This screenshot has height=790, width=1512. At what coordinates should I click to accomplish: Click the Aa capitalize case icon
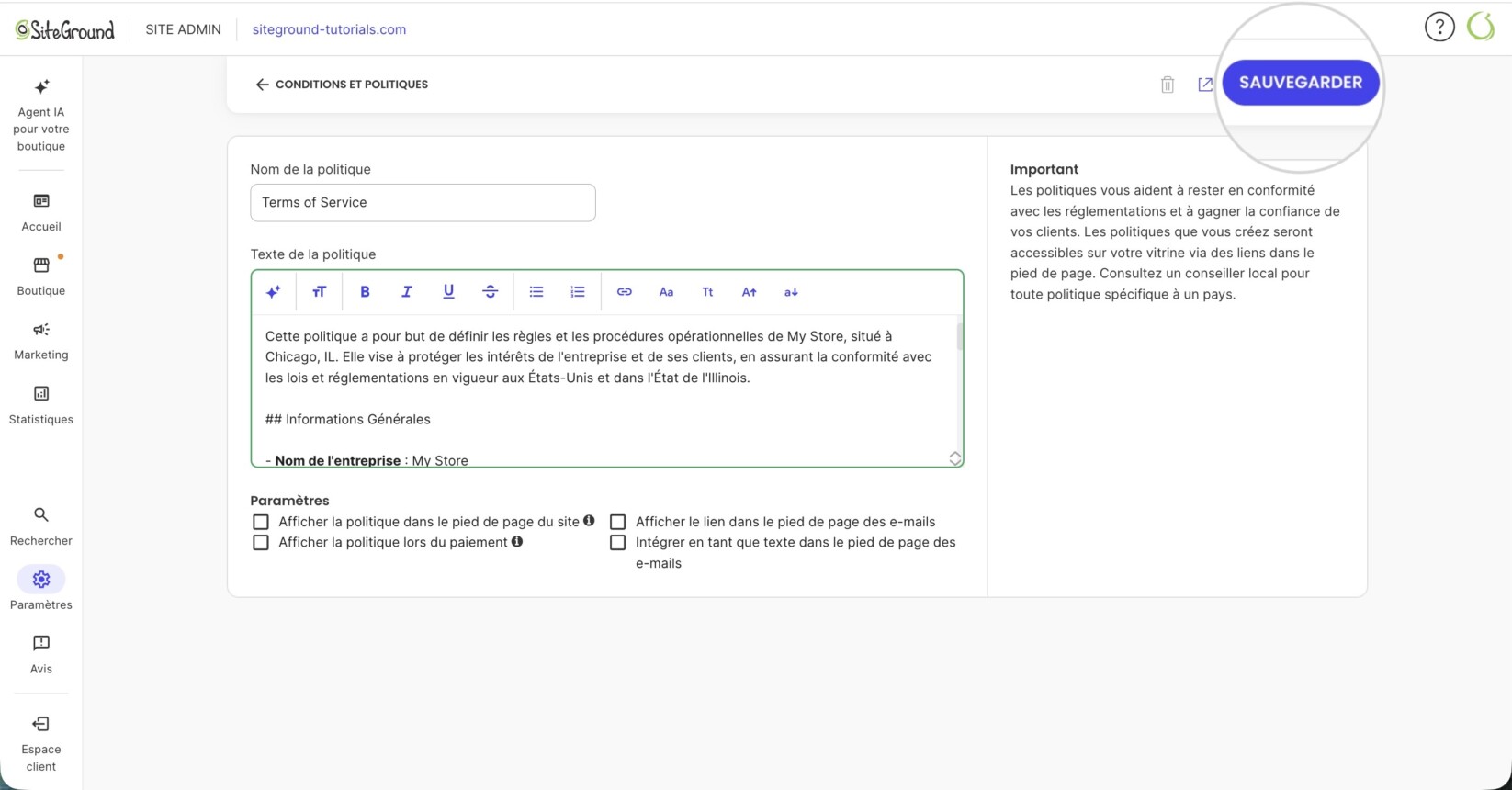(x=666, y=292)
